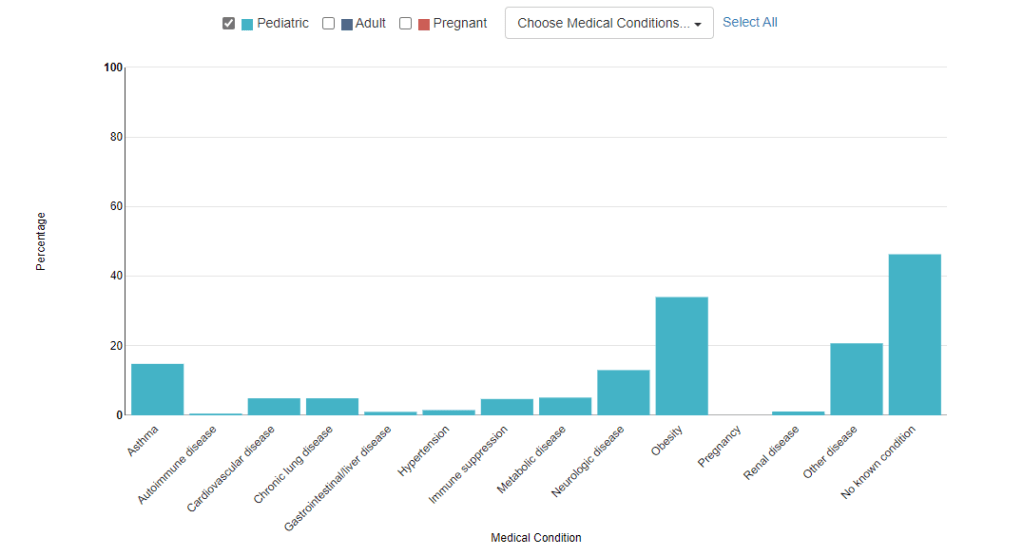Click the Pediatric legend label text
Image resolution: width=1023 pixels, height=556 pixels.
click(283, 23)
